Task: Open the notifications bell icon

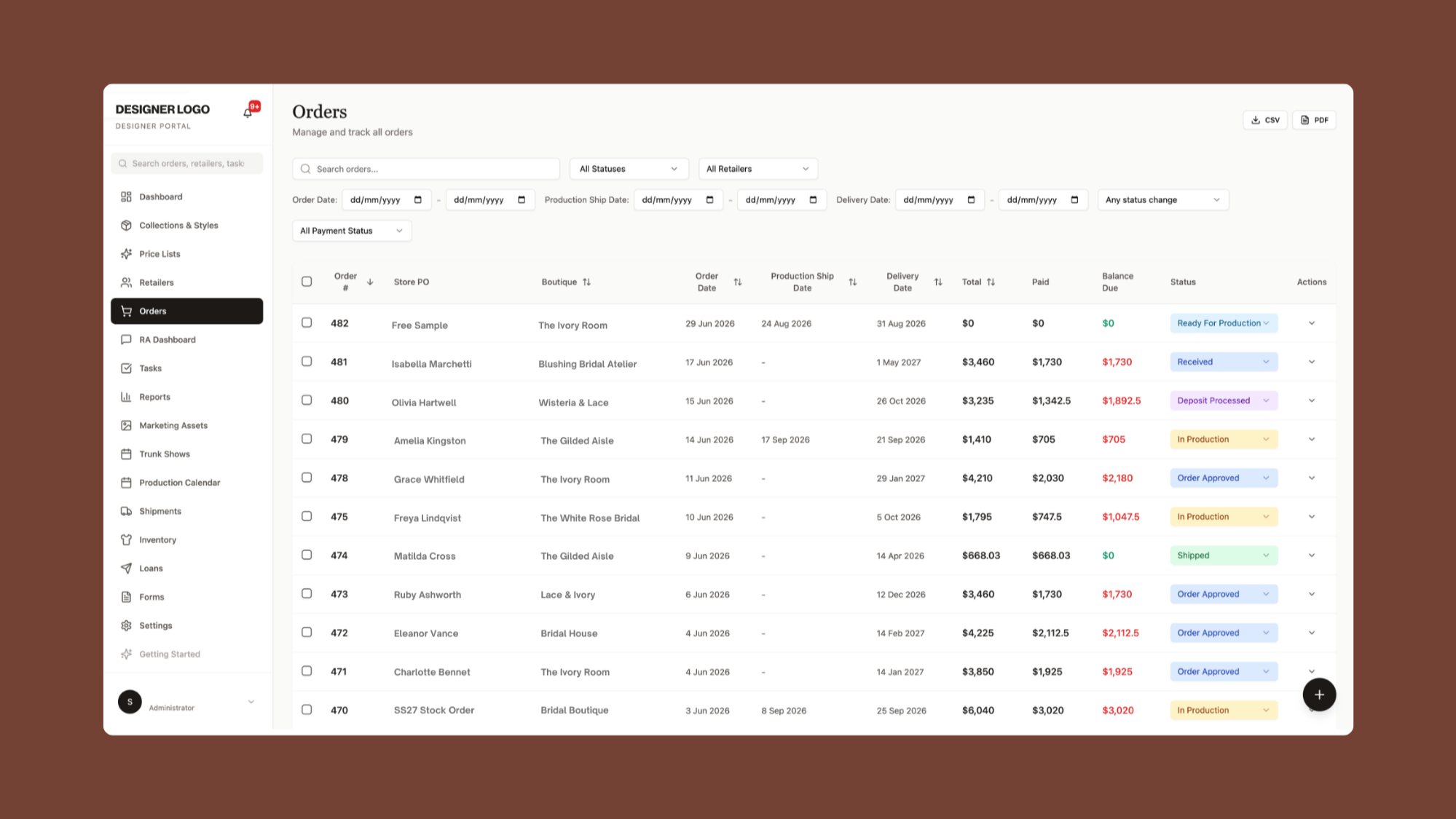Action: (x=248, y=112)
